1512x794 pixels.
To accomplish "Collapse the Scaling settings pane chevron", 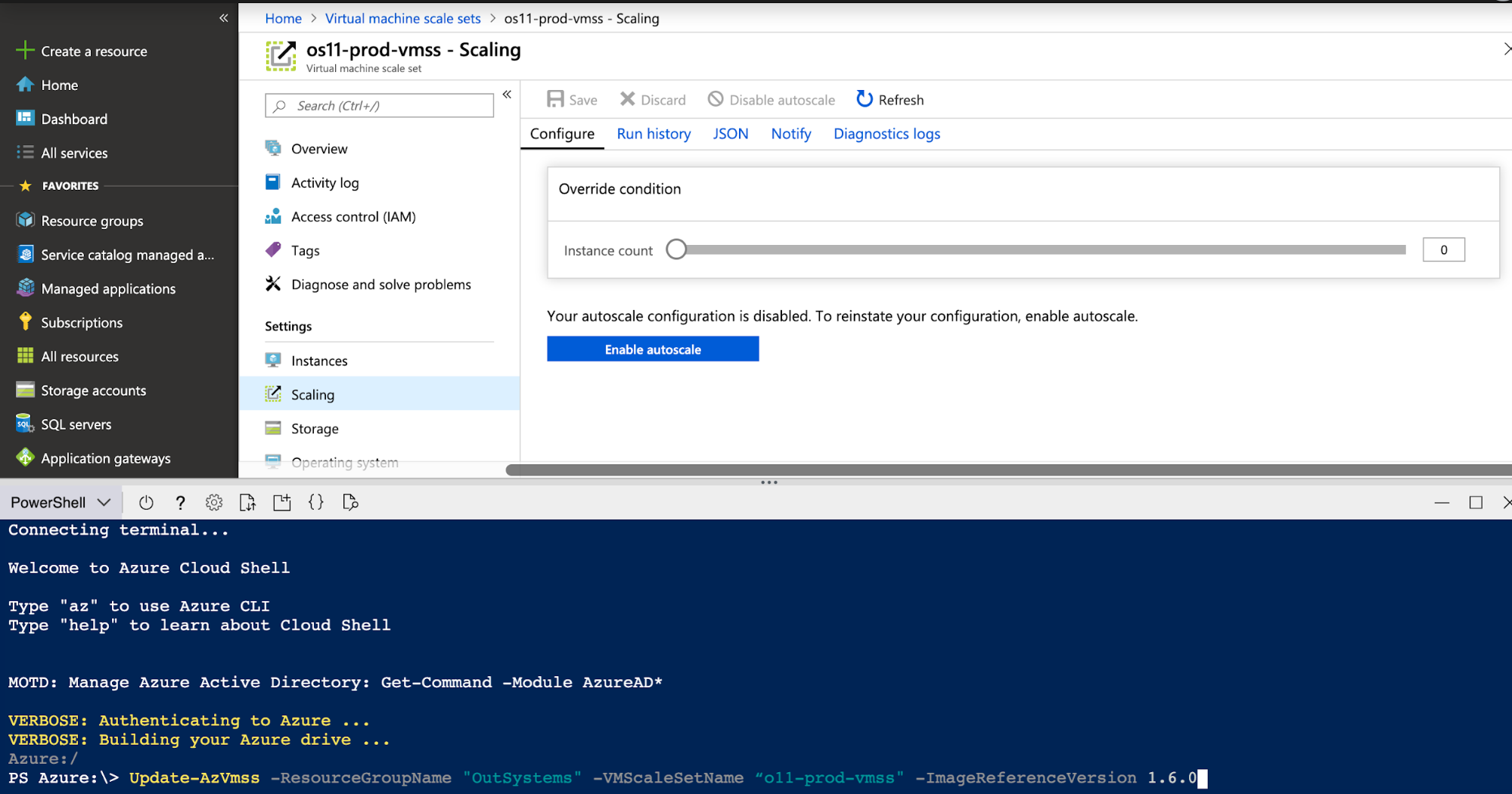I will 507,95.
